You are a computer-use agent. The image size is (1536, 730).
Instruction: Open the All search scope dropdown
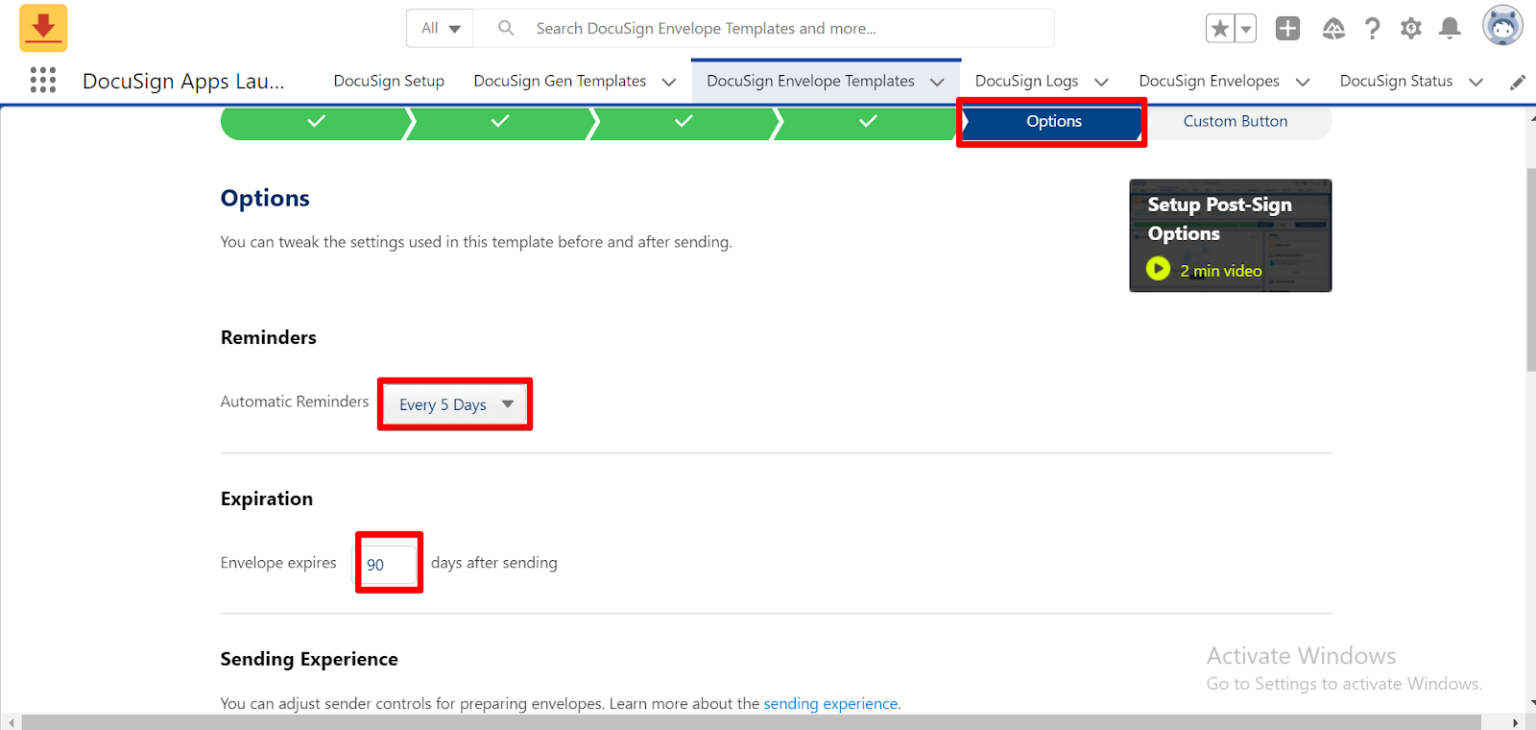(x=440, y=28)
